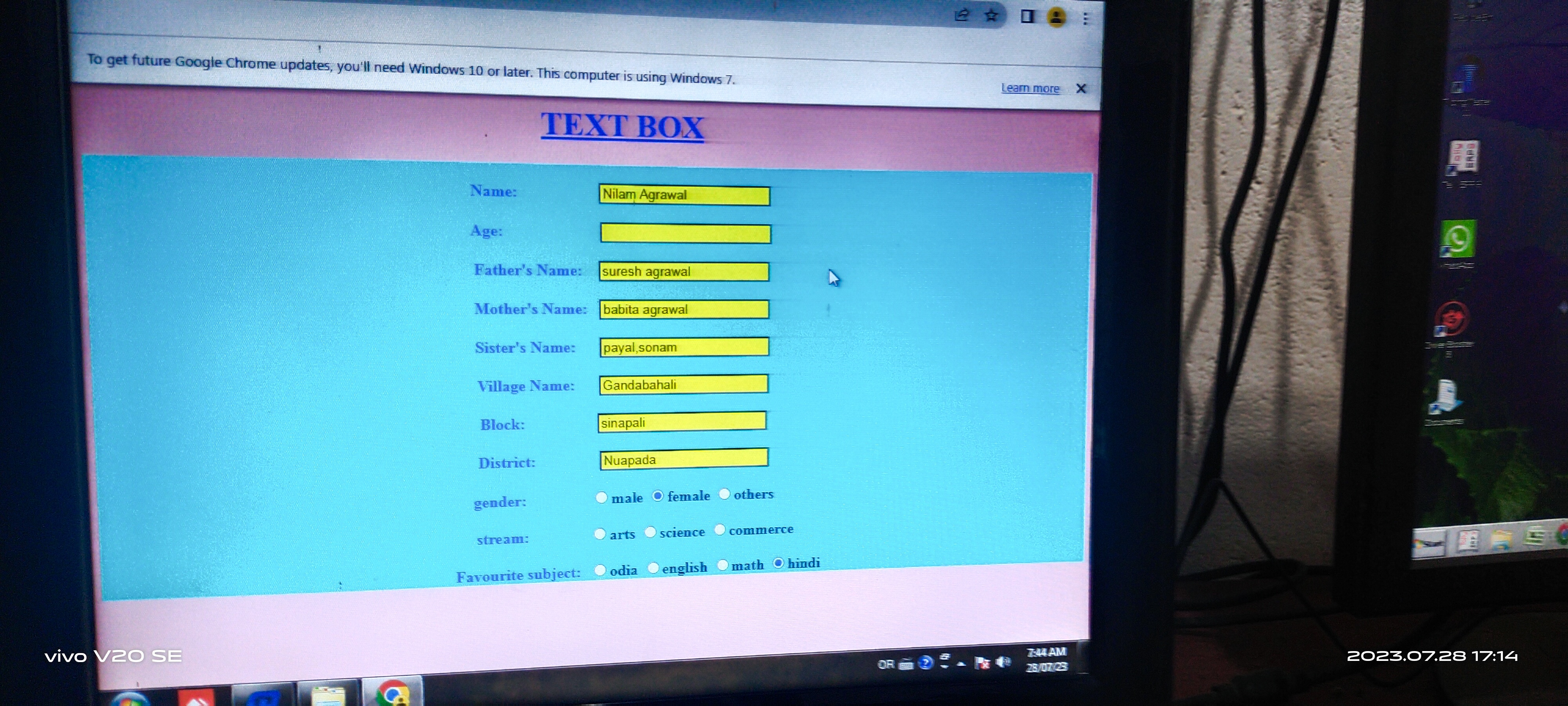This screenshot has width=1568, height=706.
Task: Pick math as favourite subject
Action: point(722,565)
